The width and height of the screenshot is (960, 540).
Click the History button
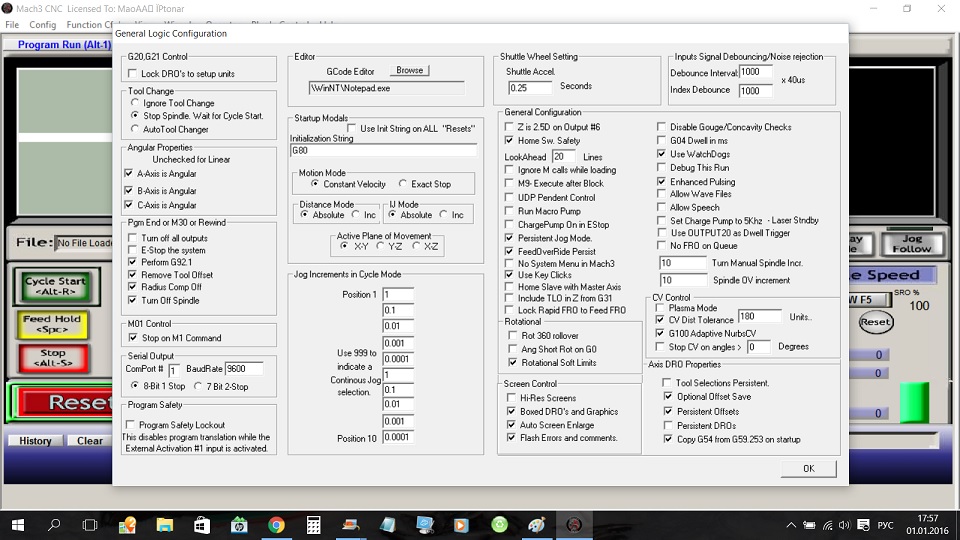(x=36, y=441)
